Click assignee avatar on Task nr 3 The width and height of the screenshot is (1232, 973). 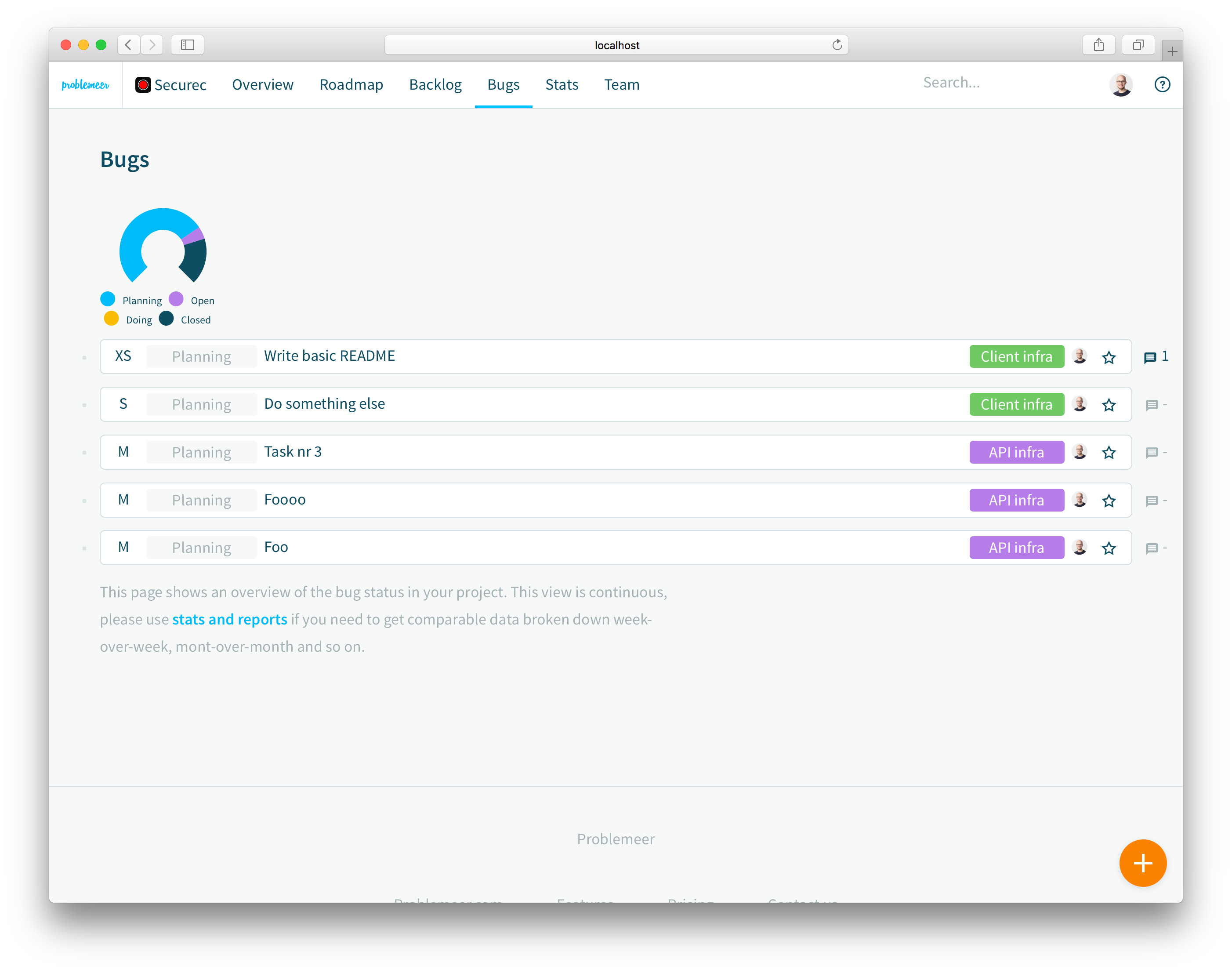[1080, 452]
